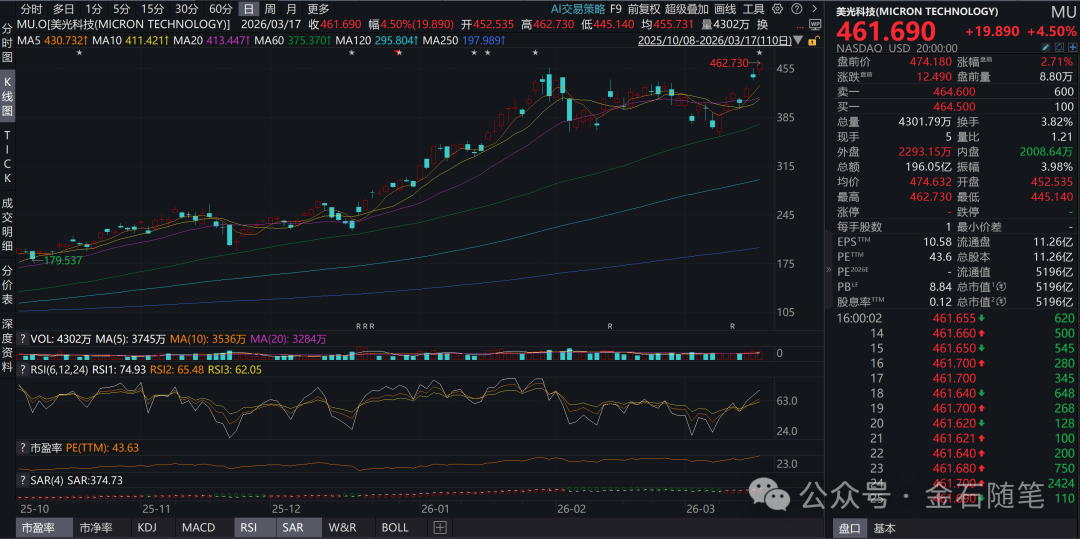Open 分价表 sidebar view
Screen dimensions: 1080x539
(7, 284)
